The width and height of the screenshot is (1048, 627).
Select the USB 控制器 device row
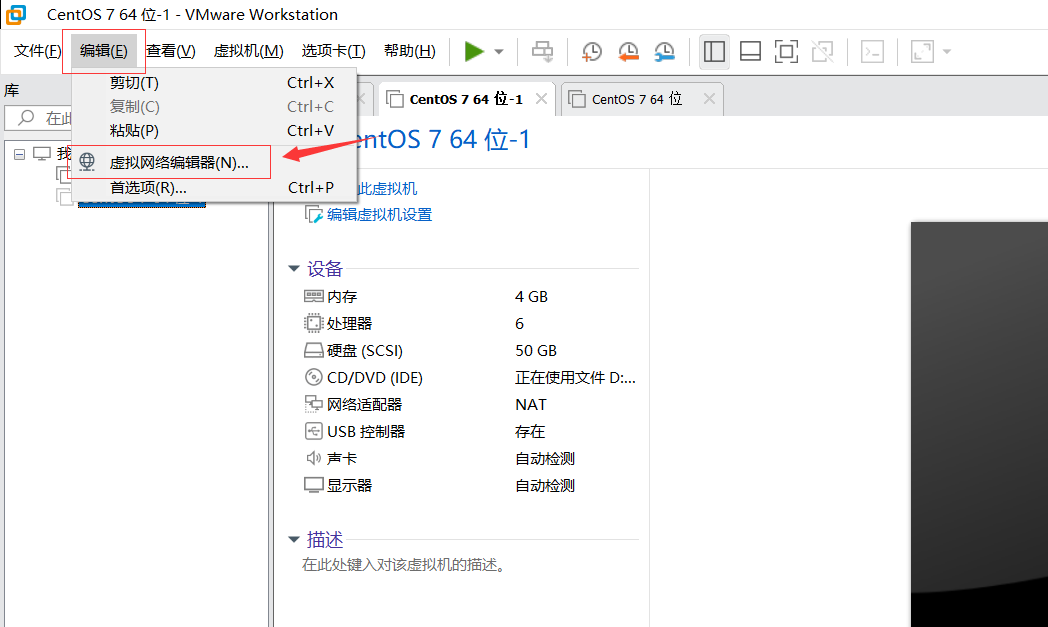point(470,432)
